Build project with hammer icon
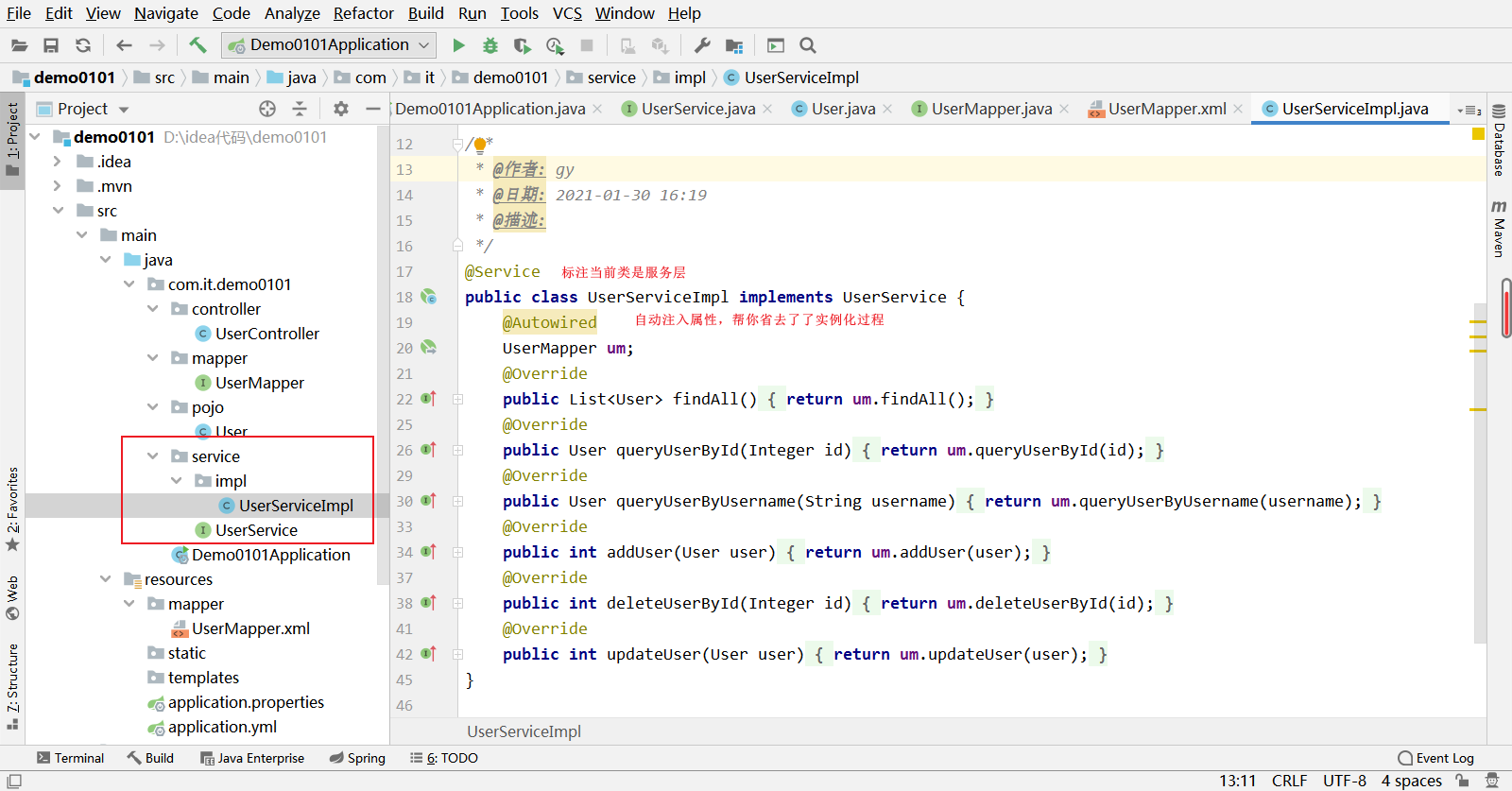Viewport: 1512px width, 791px height. tap(198, 45)
